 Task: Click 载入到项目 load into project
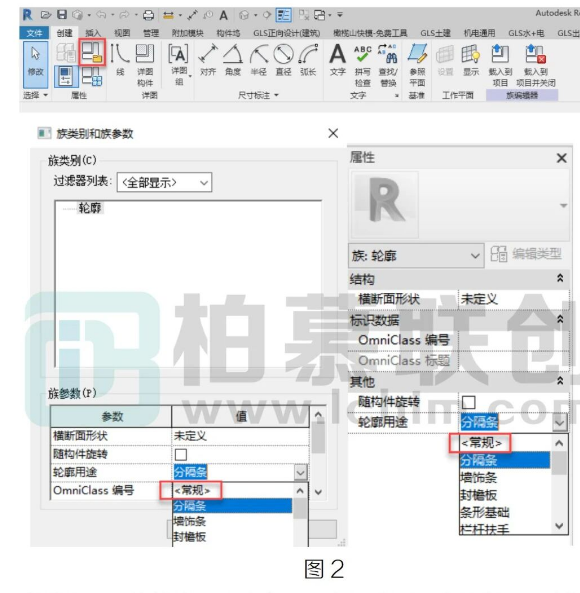point(500,65)
